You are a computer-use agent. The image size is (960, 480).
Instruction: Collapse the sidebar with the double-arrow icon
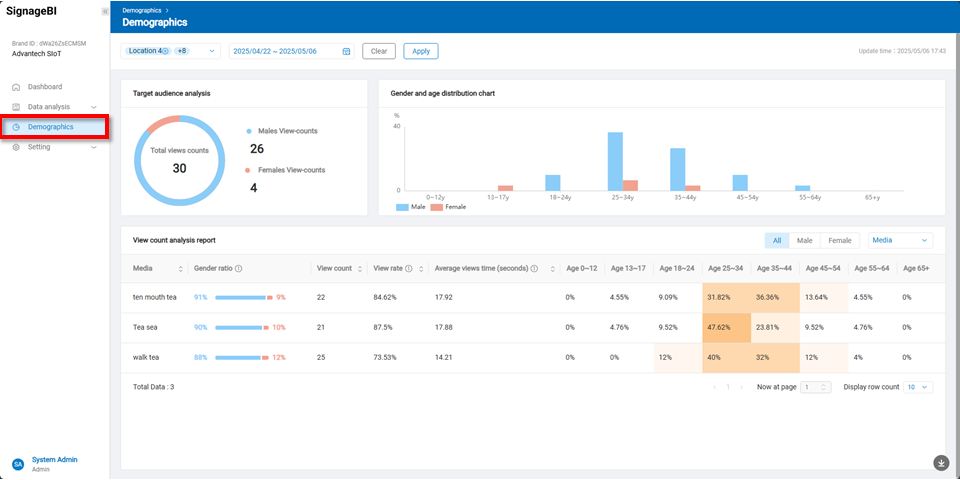[x=105, y=11]
